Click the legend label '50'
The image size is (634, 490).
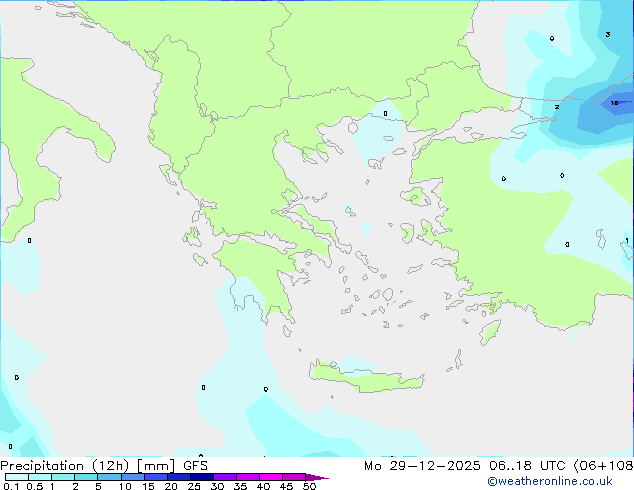[310, 486]
